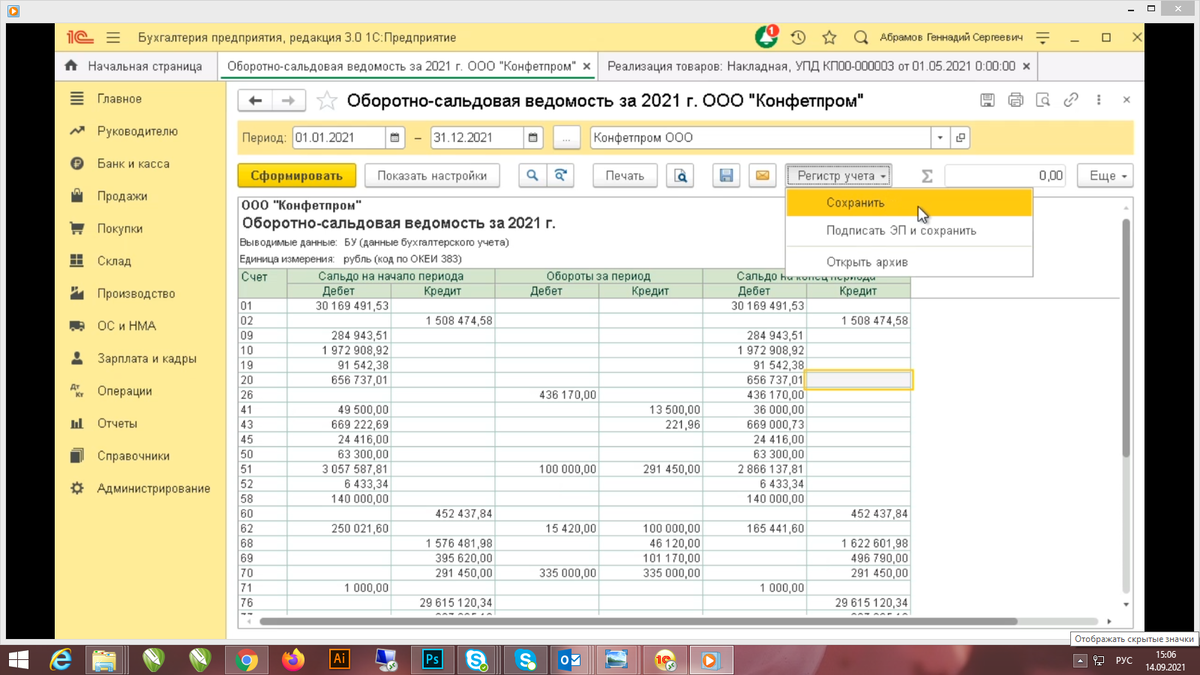Close the Оборотно-сальдовая ведомость tab
Image resolution: width=1200 pixels, height=675 pixels.
[x=587, y=67]
